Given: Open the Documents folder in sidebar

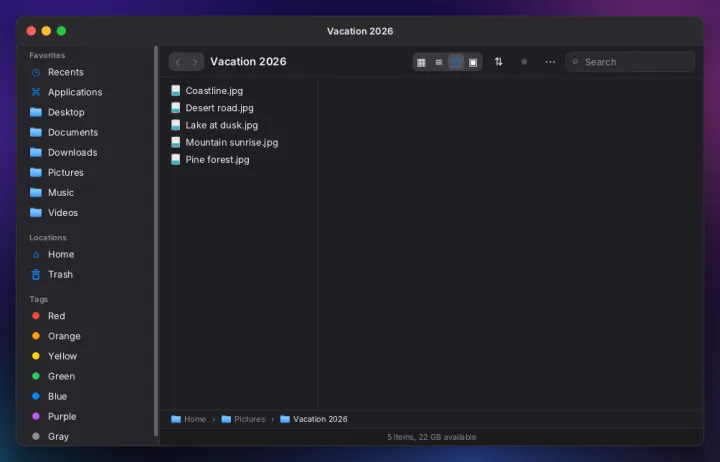Looking at the screenshot, I should (x=90, y=132).
